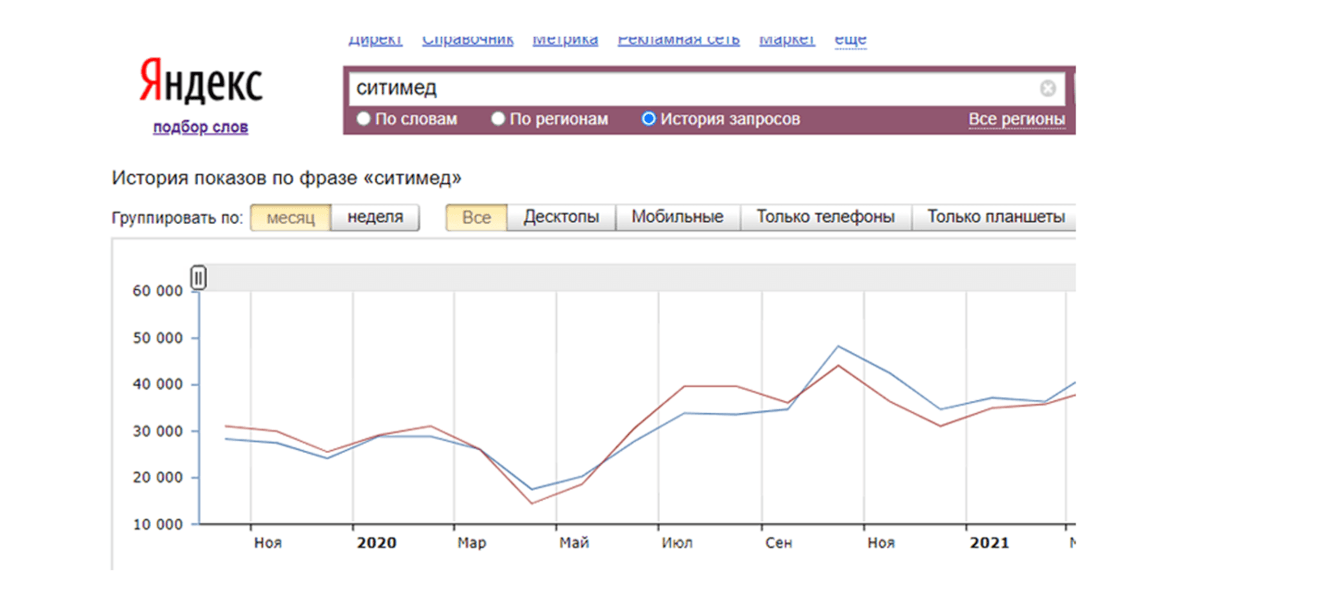
Task: Click the 20 000 axis value
Action: coord(158,478)
